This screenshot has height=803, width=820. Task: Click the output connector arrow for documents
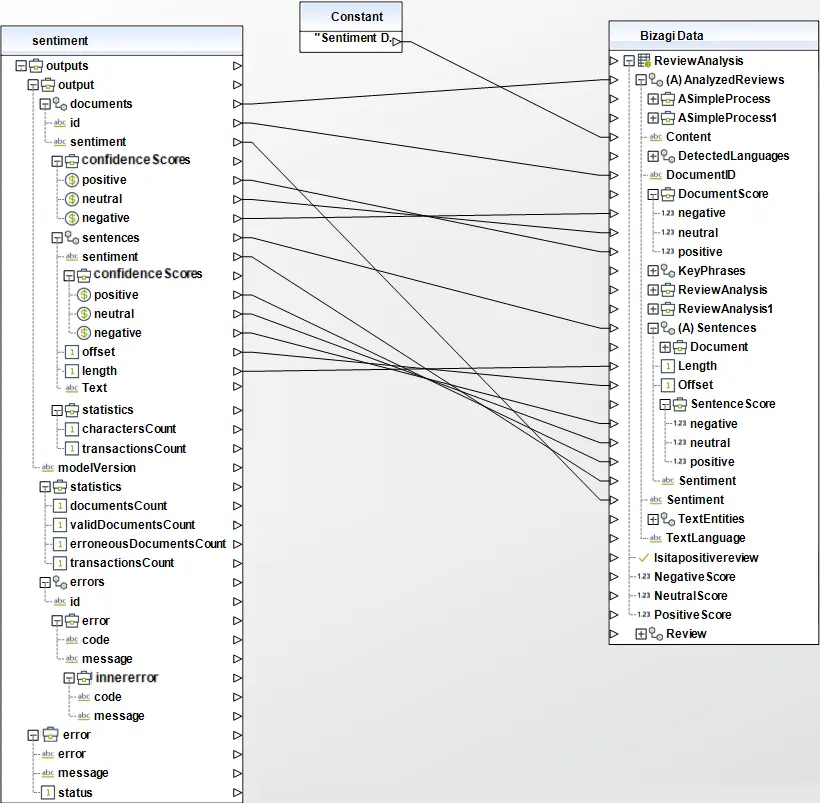(x=237, y=104)
